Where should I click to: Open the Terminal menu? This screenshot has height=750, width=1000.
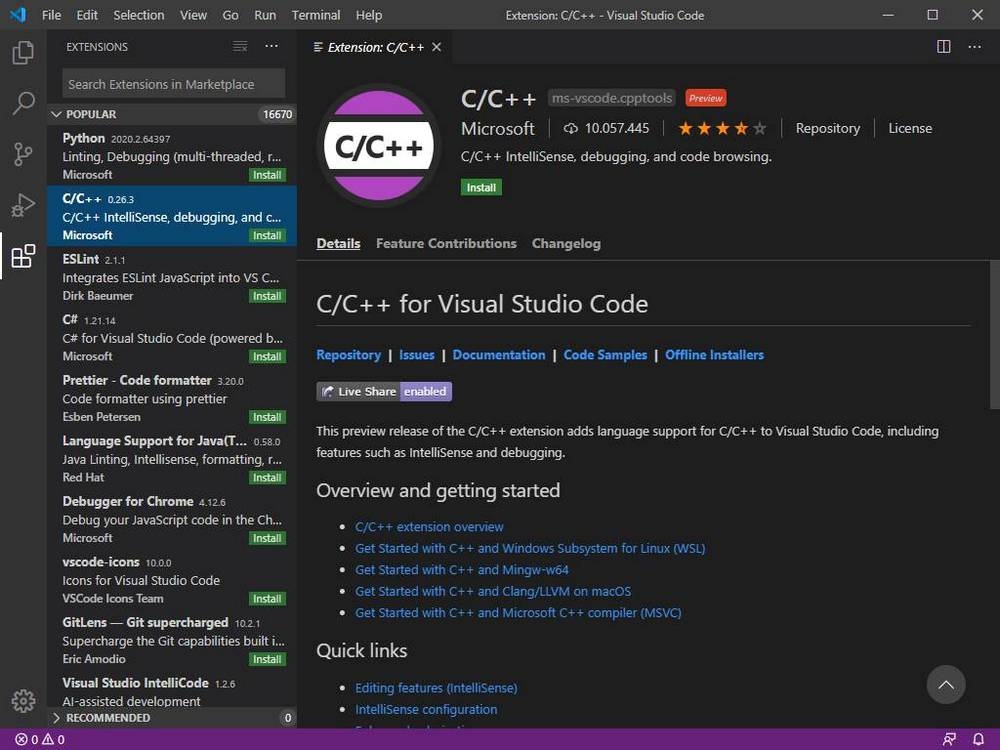click(x=315, y=15)
